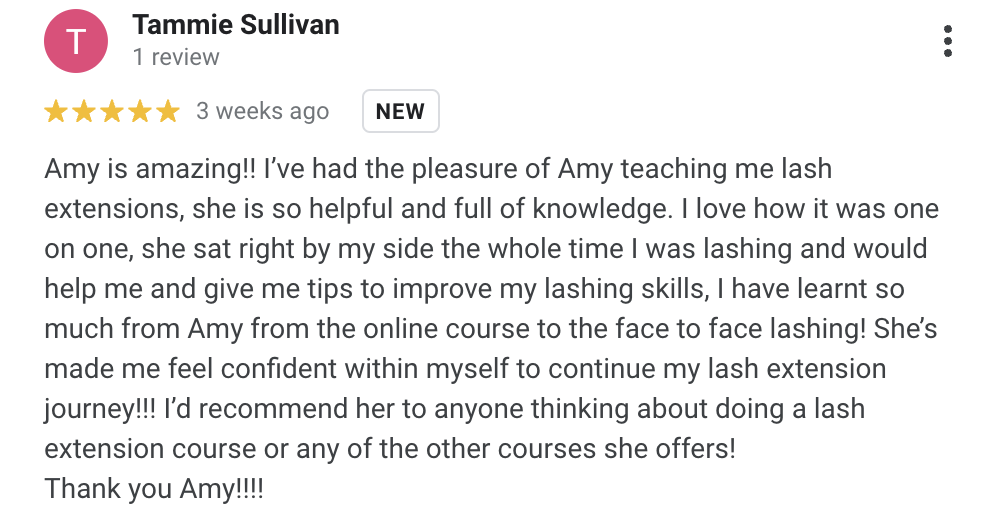Click the line starting "made me feel confident"
Screen dimensions: 1006x518
pyautogui.click(x=465, y=369)
